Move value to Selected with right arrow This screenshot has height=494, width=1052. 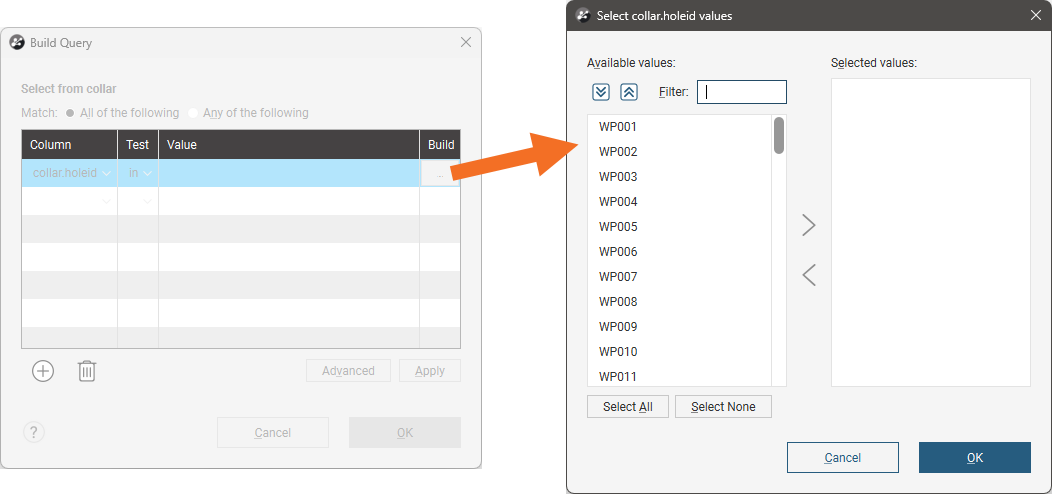pos(809,226)
